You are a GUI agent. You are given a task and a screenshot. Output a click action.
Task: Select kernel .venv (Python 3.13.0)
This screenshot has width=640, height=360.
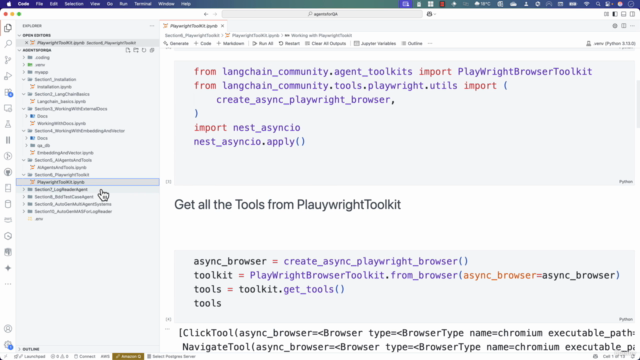pos(611,43)
